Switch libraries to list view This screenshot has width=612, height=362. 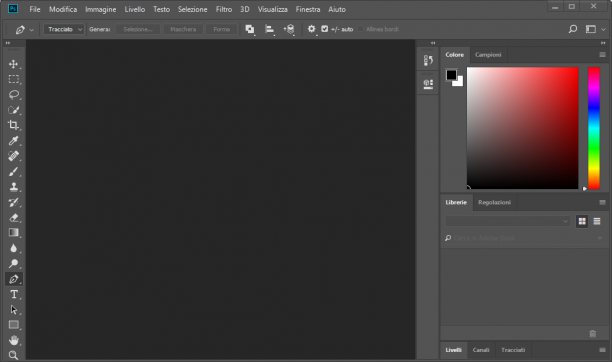tap(597, 221)
